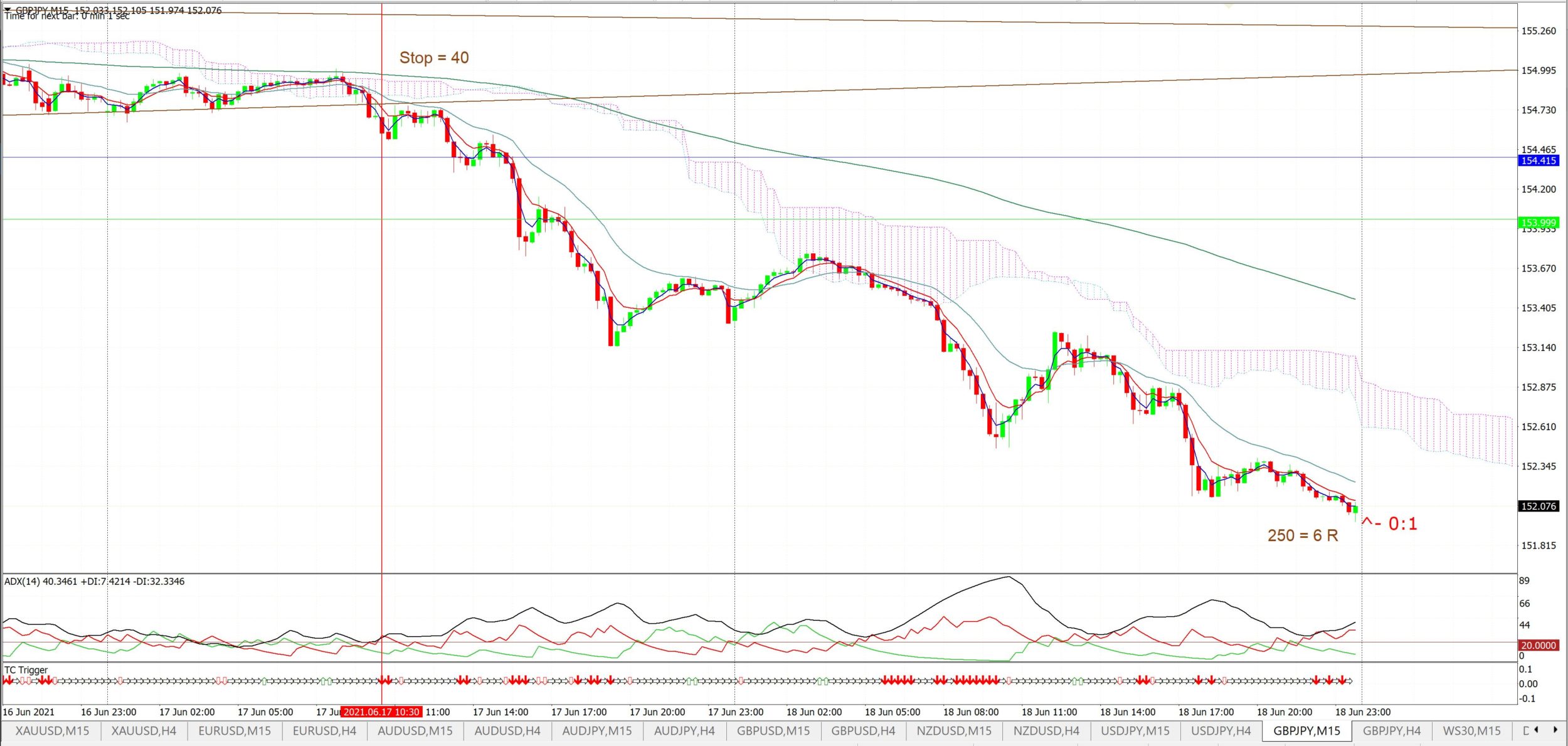
Task: Click the 18 Jun 11:00 time axis label
Action: pos(1049,712)
